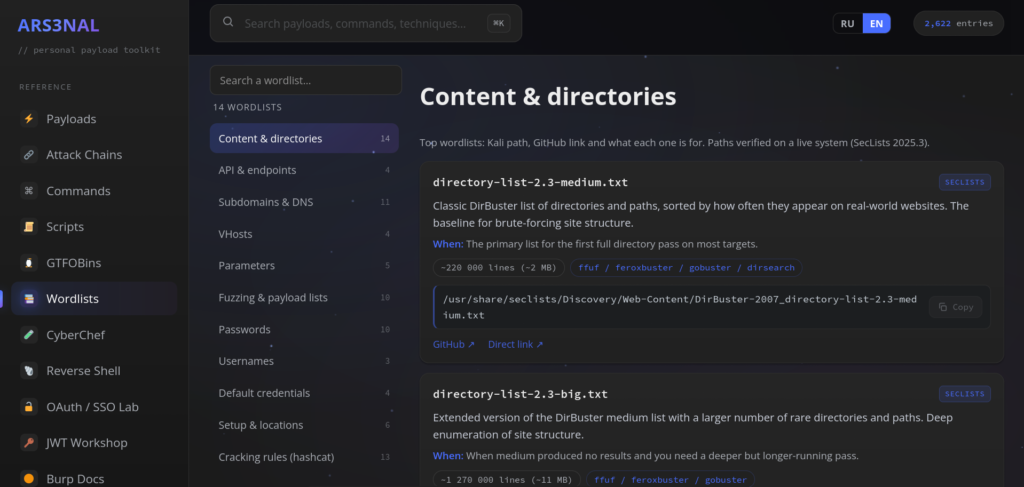The height and width of the screenshot is (487, 1024).
Task: Open Attack Chains section
Action: tap(94, 155)
